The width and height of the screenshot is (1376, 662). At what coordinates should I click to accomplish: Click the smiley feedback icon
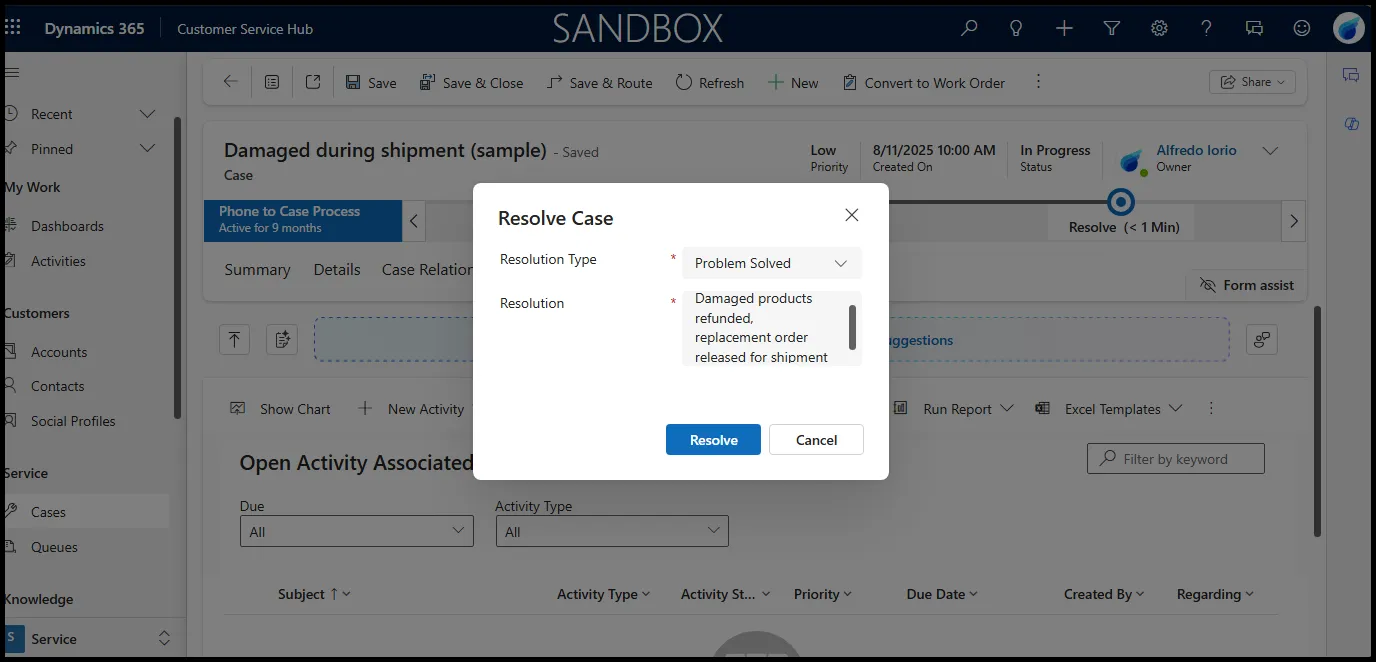click(x=1302, y=28)
